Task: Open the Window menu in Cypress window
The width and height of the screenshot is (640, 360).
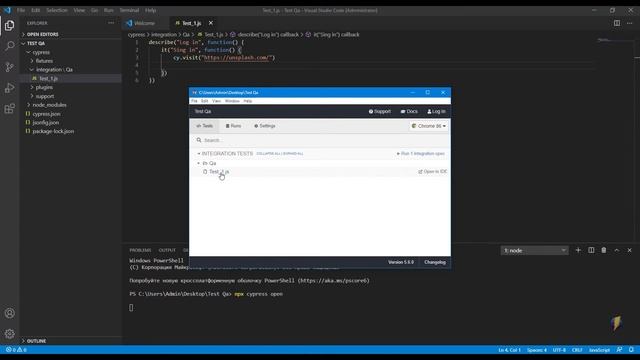Action: (232, 101)
